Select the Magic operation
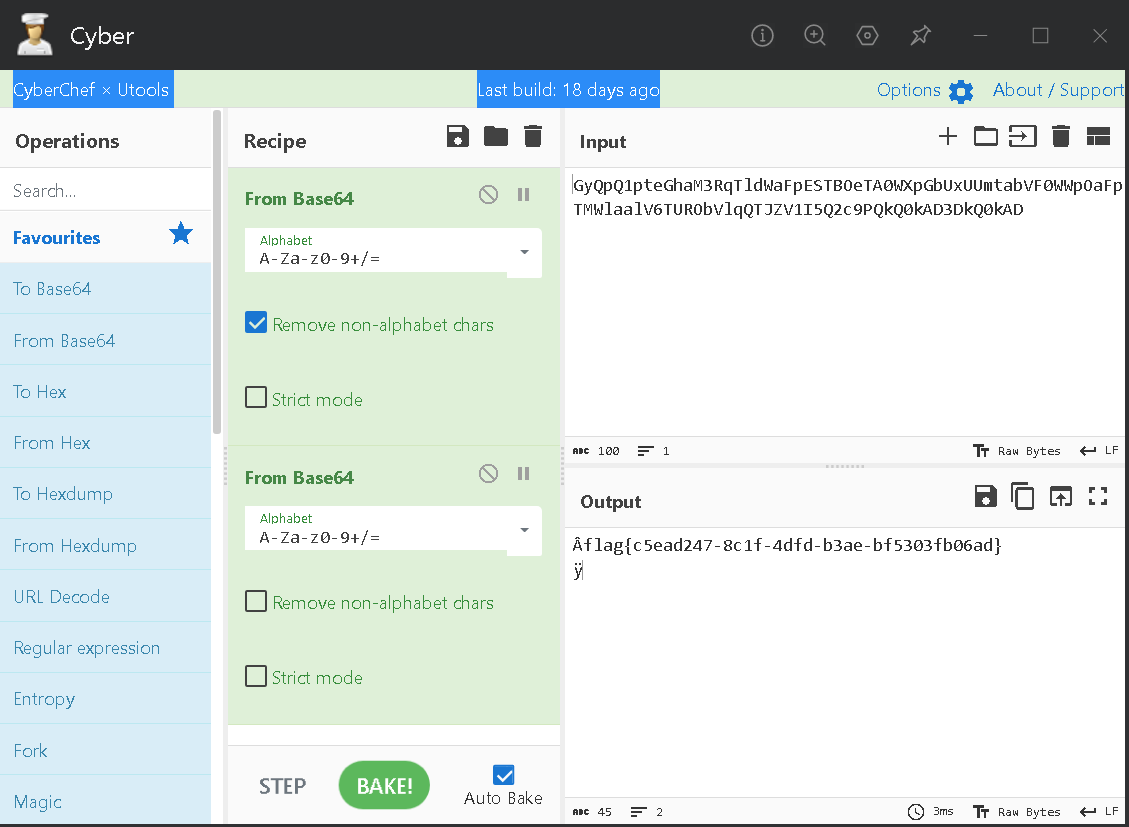The image size is (1129, 827). click(106, 801)
